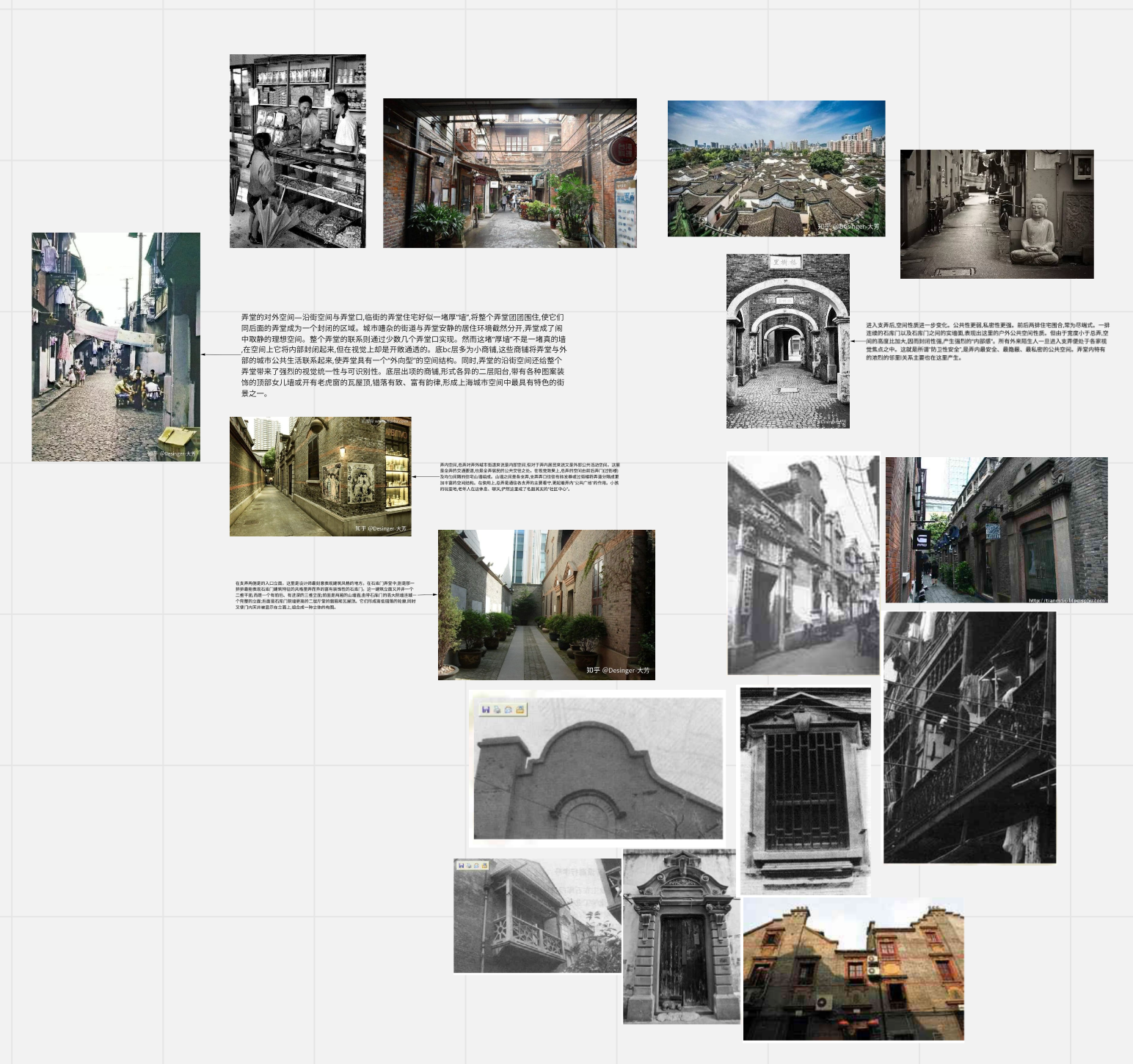Image resolution: width=1133 pixels, height=1064 pixels.
Task: Select the black-and-white shop counter photo
Action: click(298, 151)
